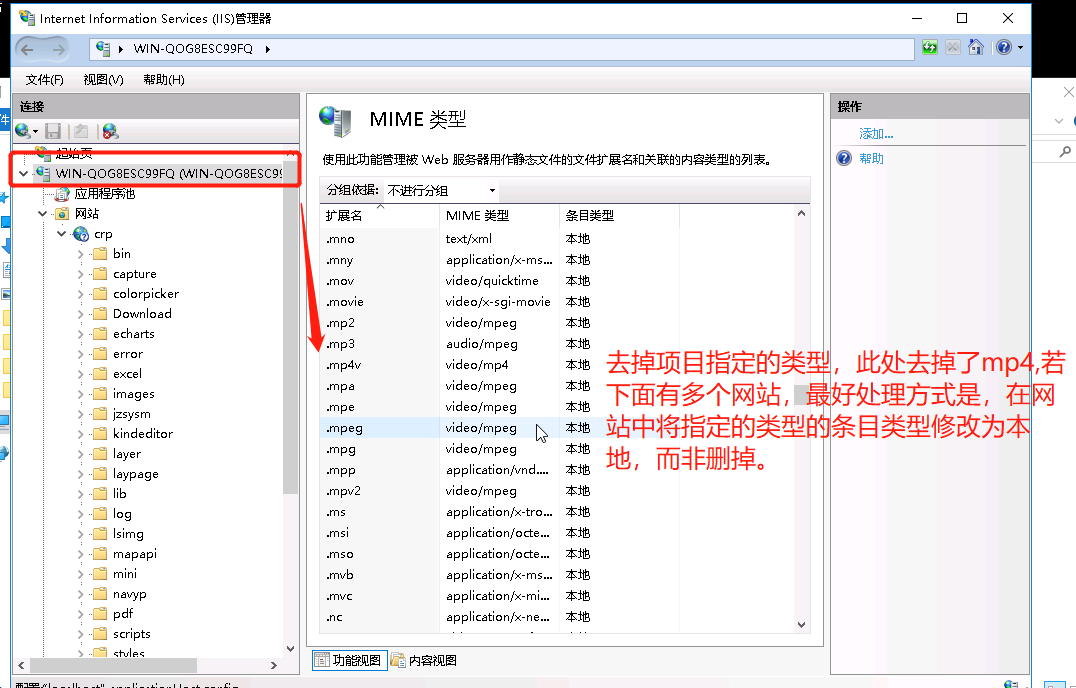Image resolution: width=1076 pixels, height=688 pixels.
Task: Click the Save connection icon in Connections pane
Action: coord(52,131)
